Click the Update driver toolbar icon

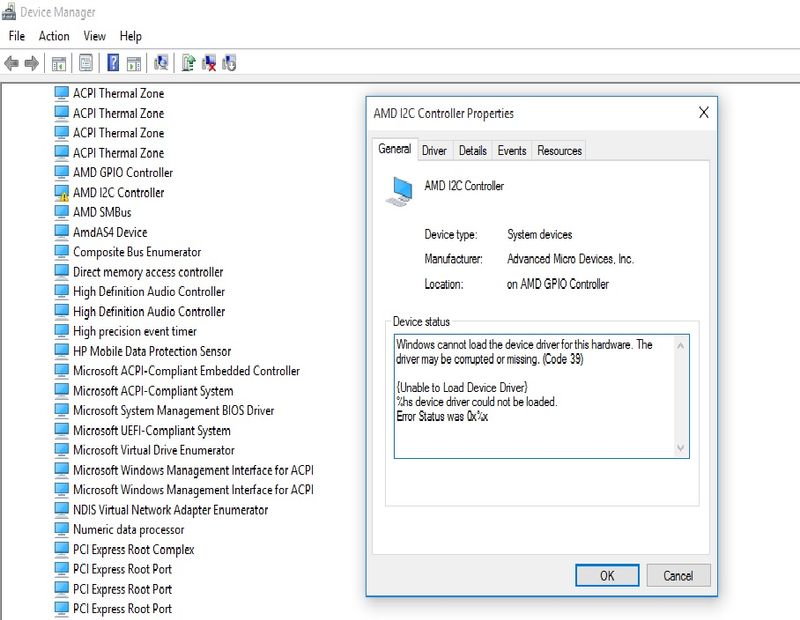[x=188, y=63]
